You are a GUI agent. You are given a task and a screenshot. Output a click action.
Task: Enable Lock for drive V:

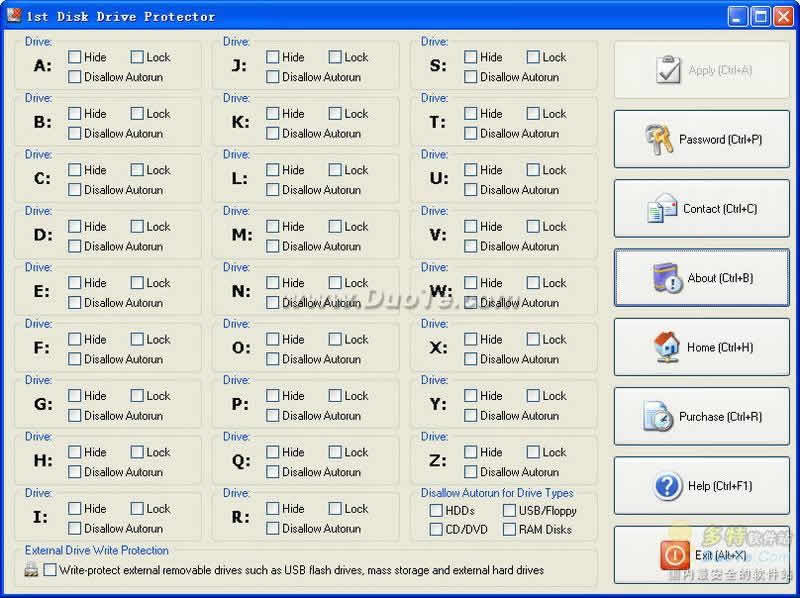pos(533,226)
